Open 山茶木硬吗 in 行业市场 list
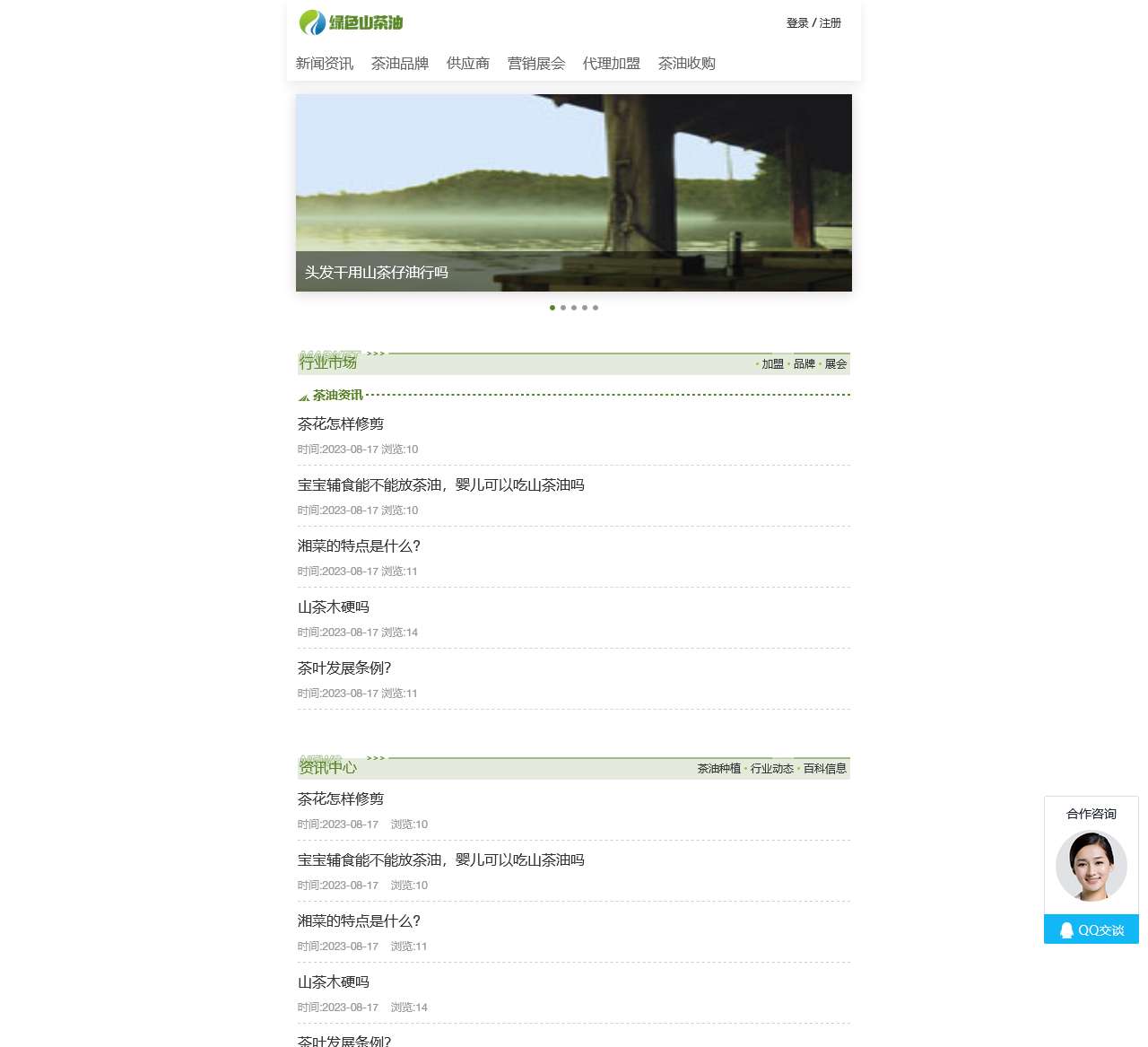Image resolution: width=1148 pixels, height=1047 pixels. tap(334, 607)
